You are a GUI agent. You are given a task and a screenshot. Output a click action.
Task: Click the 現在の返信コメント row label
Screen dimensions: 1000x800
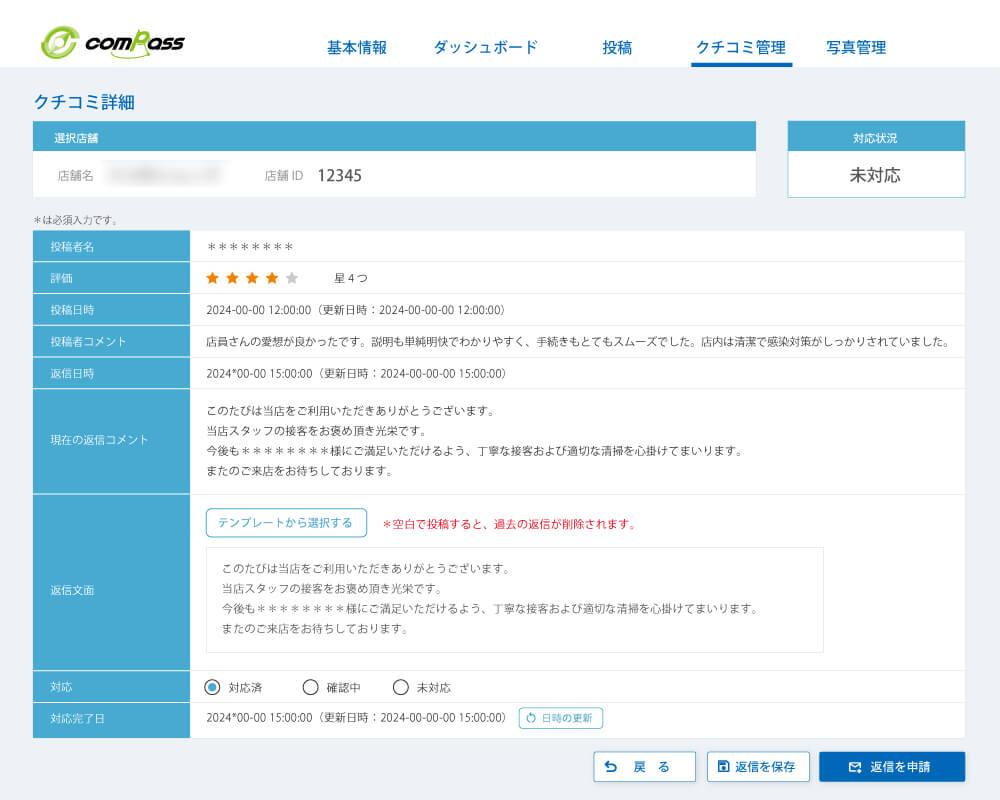(x=99, y=440)
